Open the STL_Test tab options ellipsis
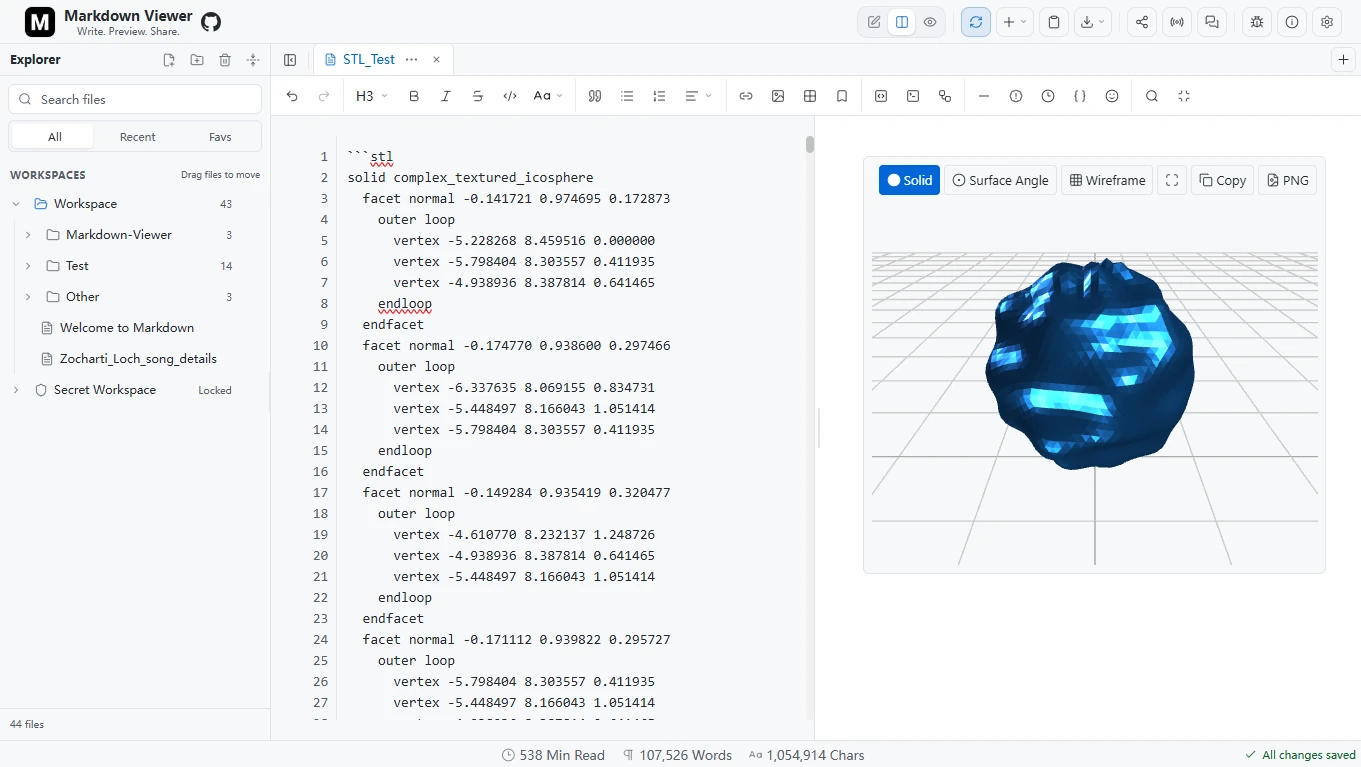 (x=412, y=60)
